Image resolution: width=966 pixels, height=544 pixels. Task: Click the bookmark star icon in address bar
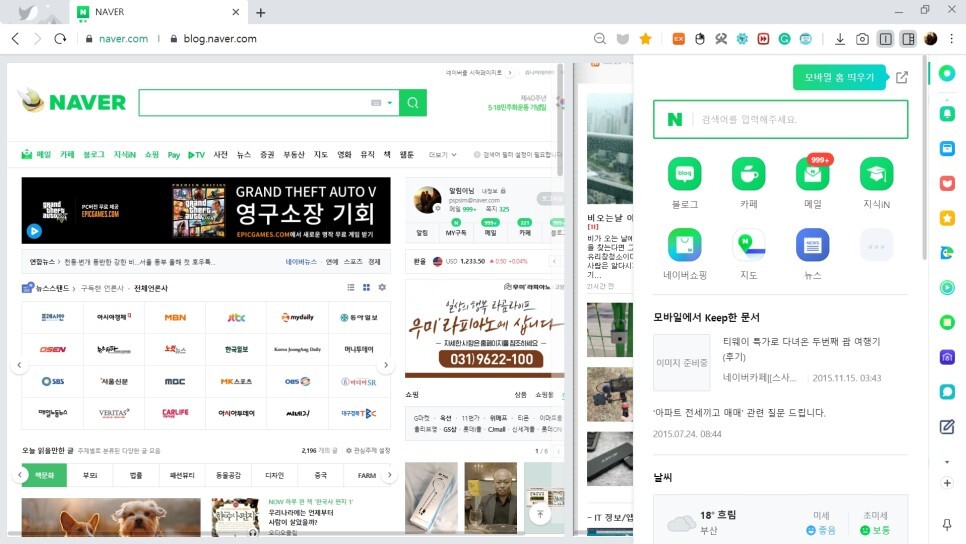coord(646,39)
